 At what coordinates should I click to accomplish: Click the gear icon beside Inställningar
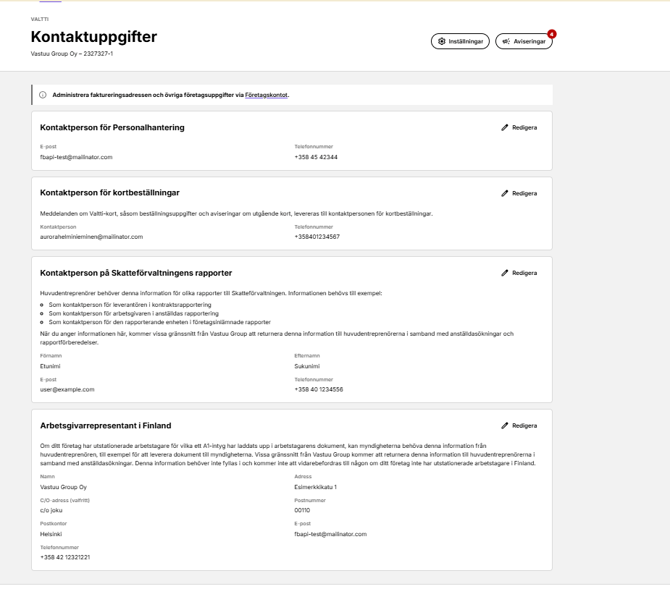(x=441, y=41)
